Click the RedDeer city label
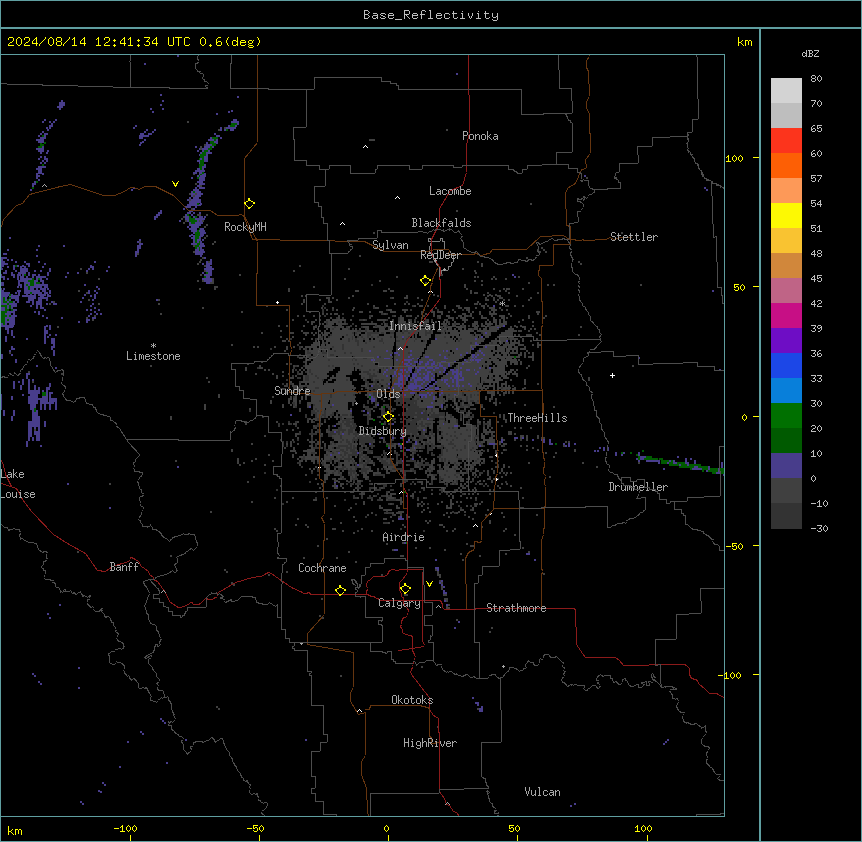This screenshot has height=842, width=862. click(440, 255)
